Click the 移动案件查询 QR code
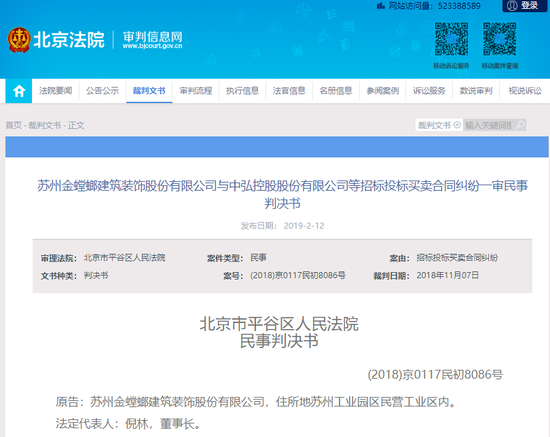The image size is (550, 437). (499, 39)
